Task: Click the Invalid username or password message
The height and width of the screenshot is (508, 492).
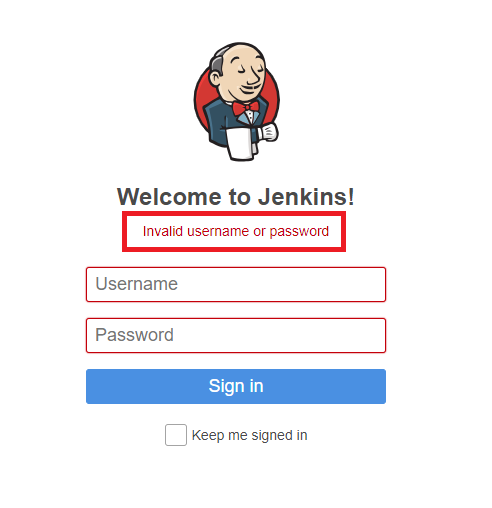Action: 236,231
